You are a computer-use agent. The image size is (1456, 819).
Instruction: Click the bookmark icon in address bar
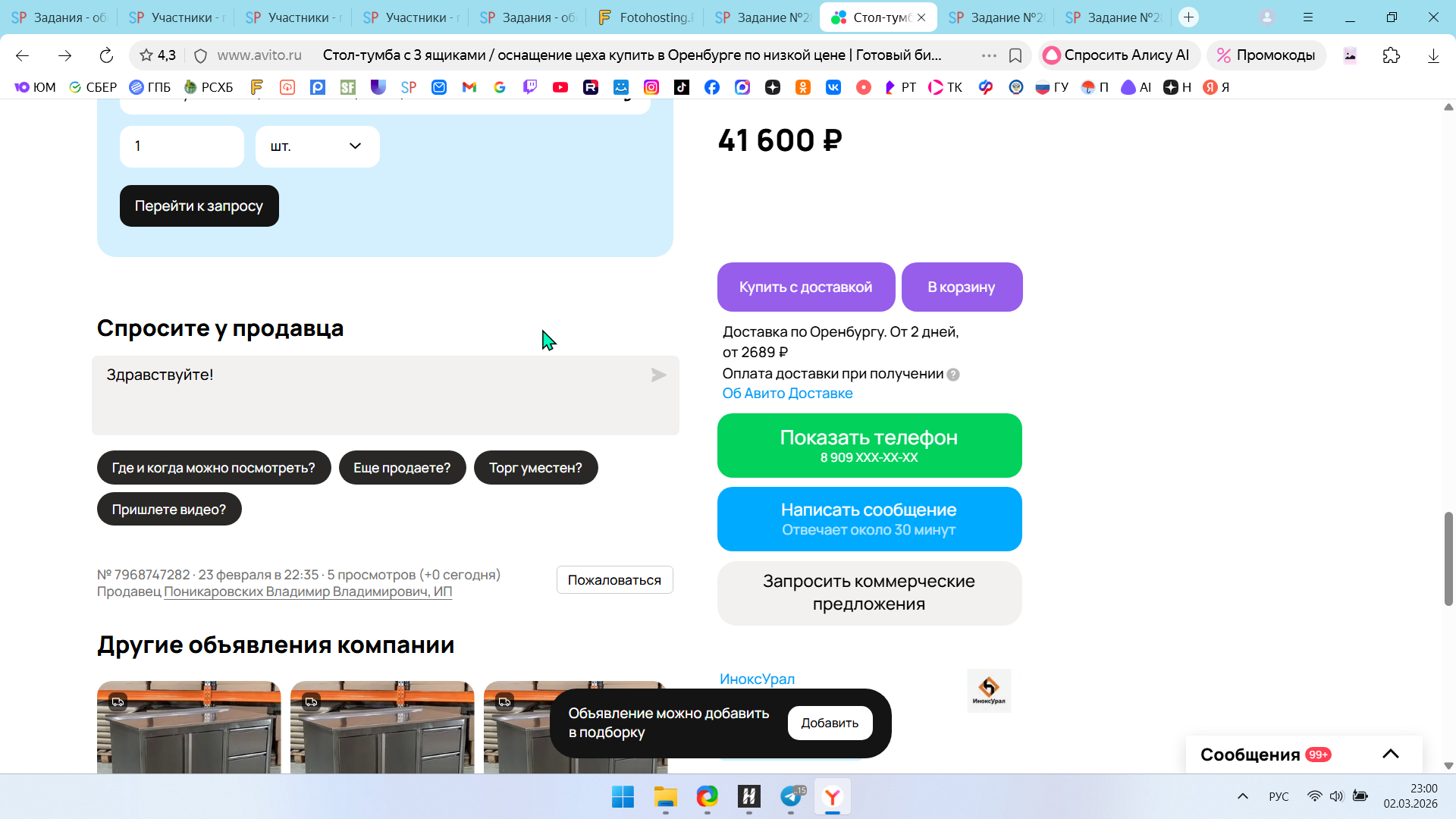[1015, 55]
